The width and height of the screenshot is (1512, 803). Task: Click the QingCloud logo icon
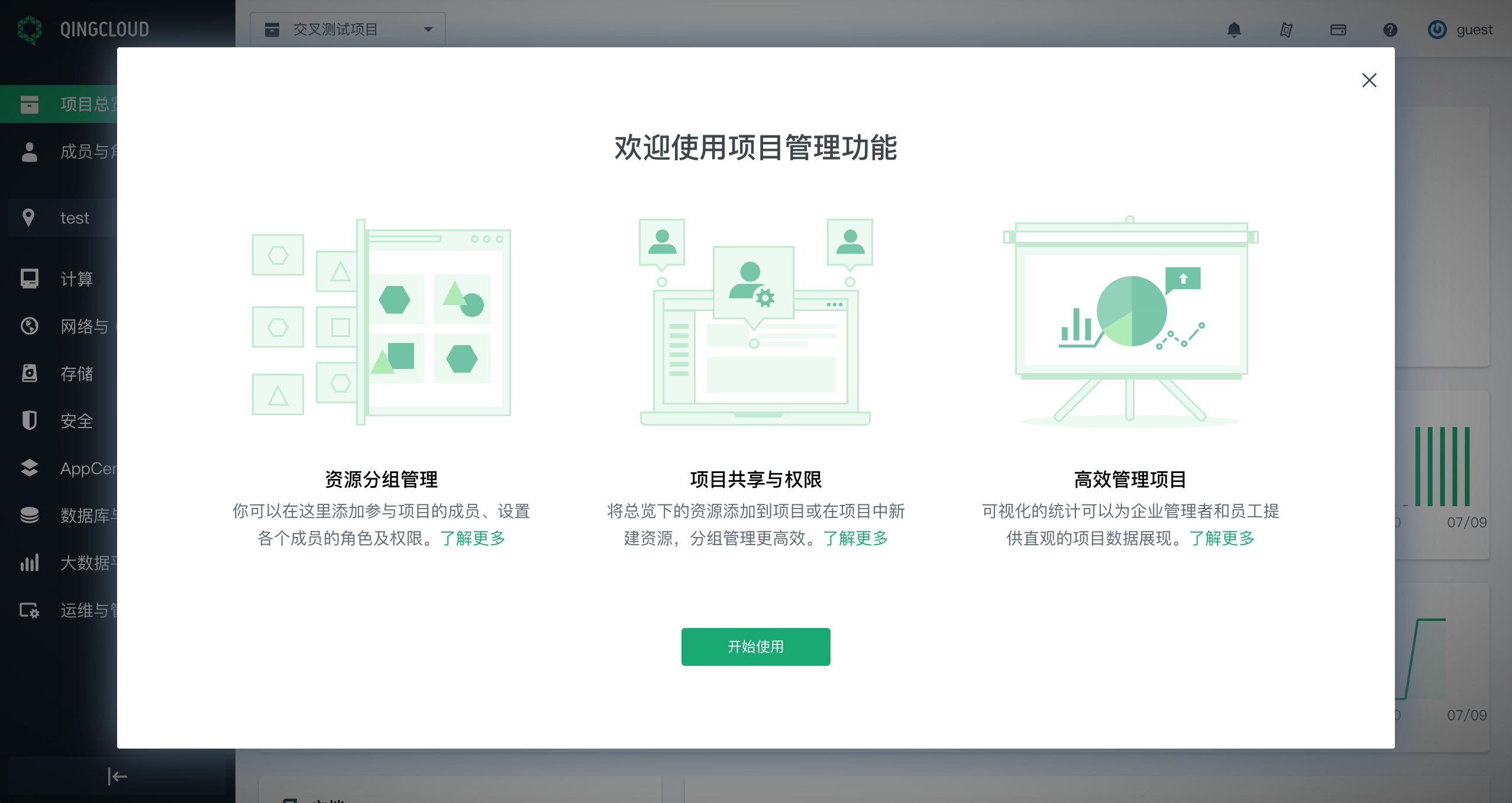coord(30,30)
